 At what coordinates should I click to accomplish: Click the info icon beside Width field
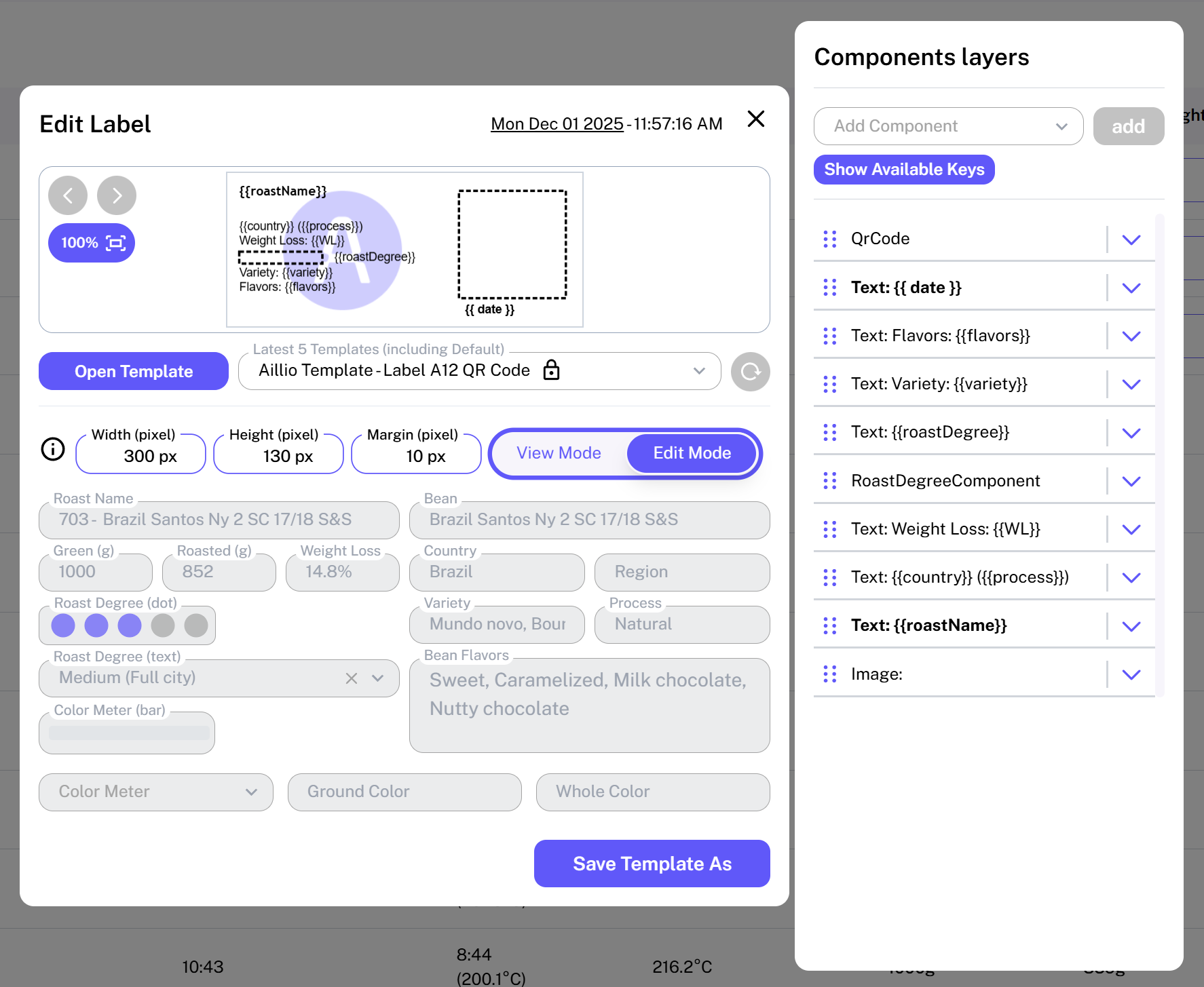(53, 449)
